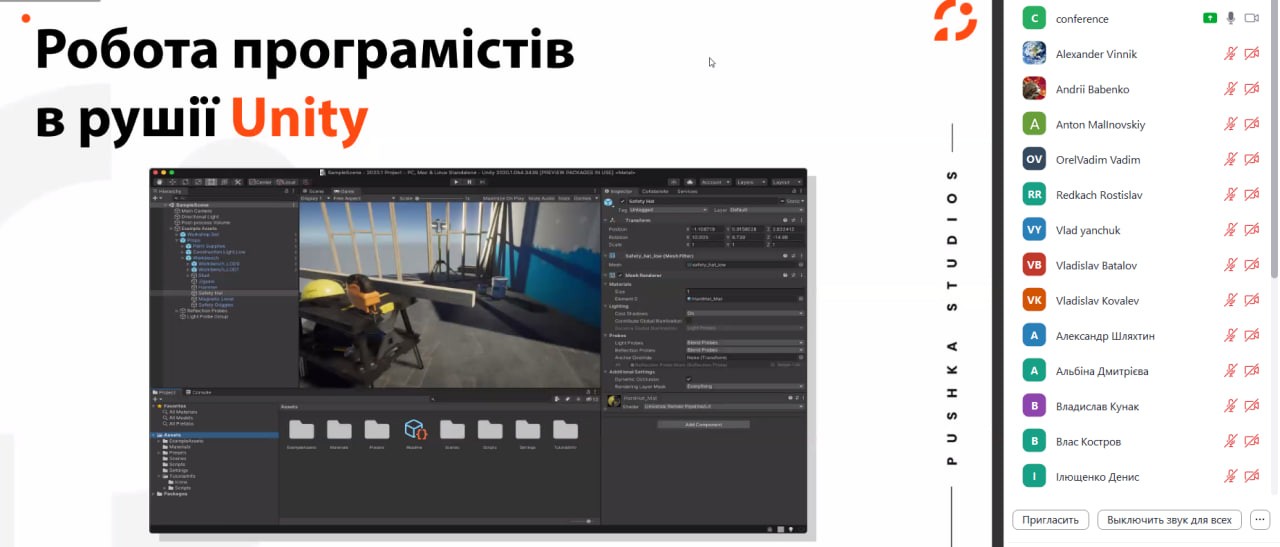The image size is (1280, 547).
Task: Click Step button in Unity toolbar
Action: coord(482,182)
